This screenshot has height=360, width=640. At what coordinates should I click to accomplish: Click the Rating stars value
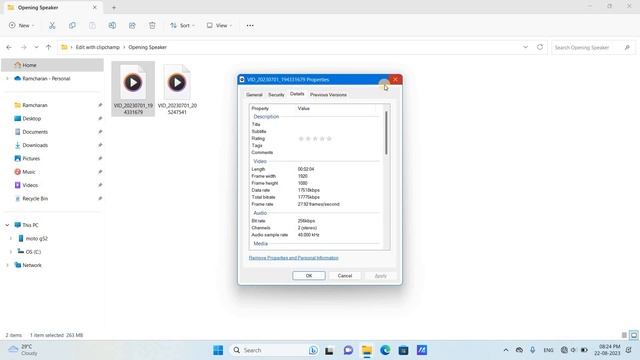click(x=315, y=139)
